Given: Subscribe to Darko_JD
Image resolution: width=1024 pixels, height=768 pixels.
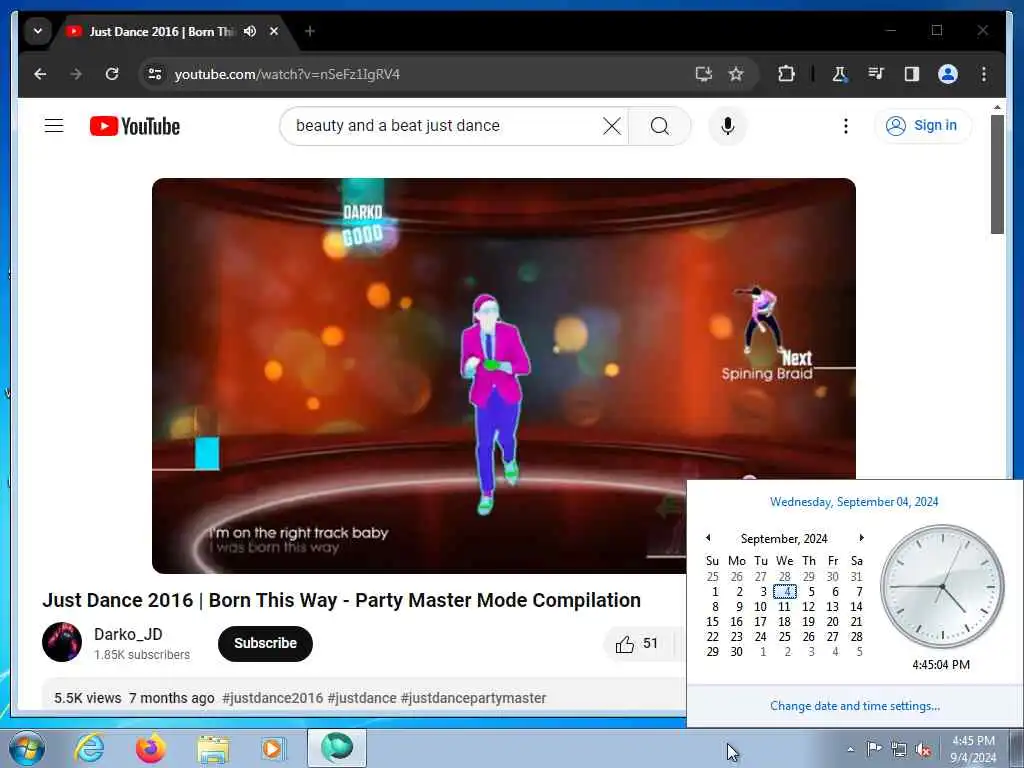Looking at the screenshot, I should [x=265, y=643].
